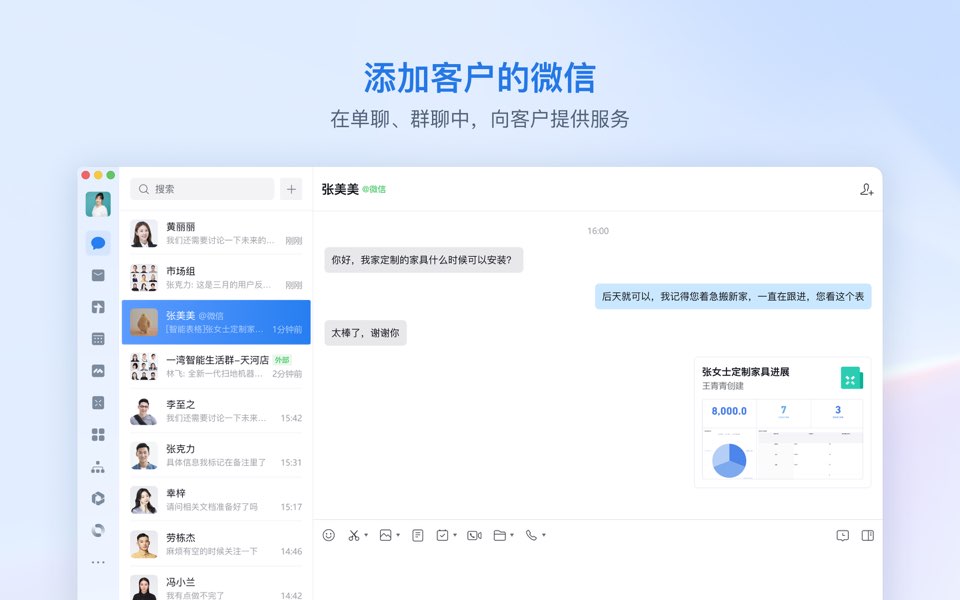
Task: Open the Mail icon in the sidebar
Action: click(x=98, y=275)
